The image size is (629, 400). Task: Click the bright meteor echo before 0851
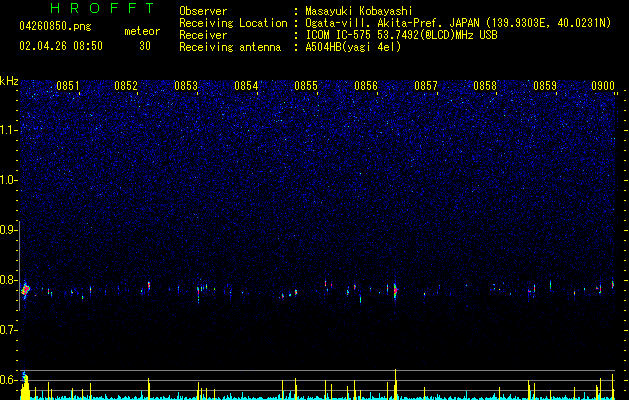click(26, 289)
